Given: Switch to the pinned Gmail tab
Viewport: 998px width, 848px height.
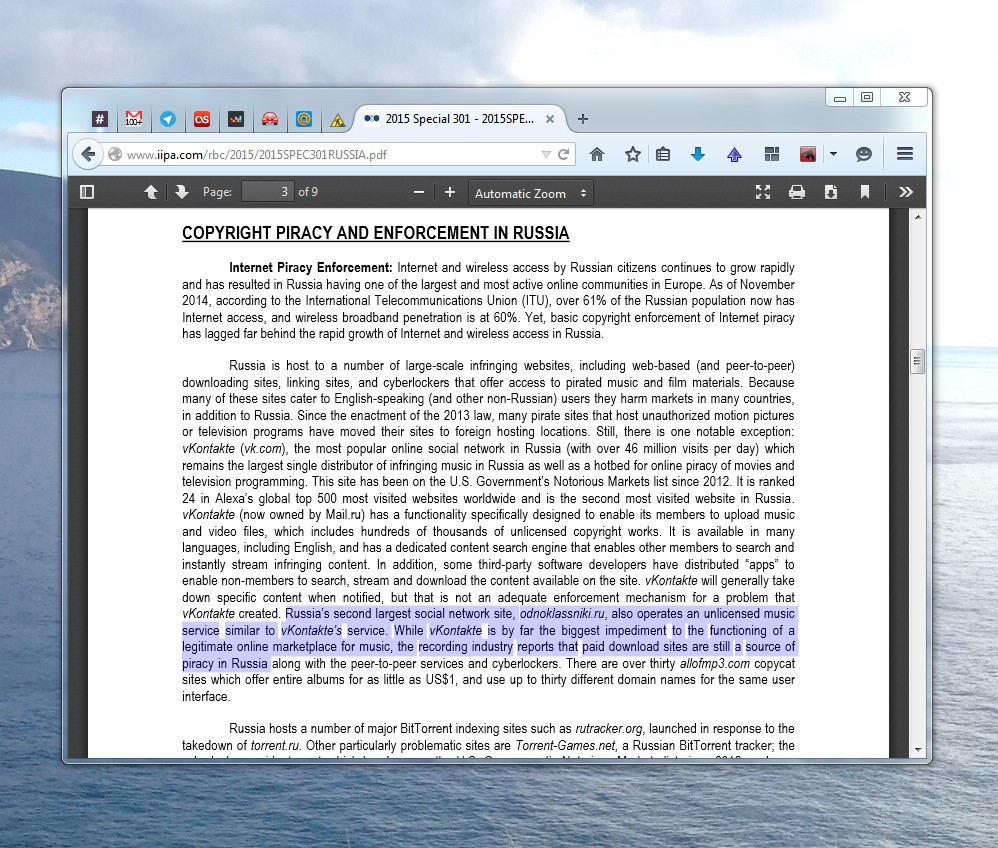Looking at the screenshot, I should 134,119.
